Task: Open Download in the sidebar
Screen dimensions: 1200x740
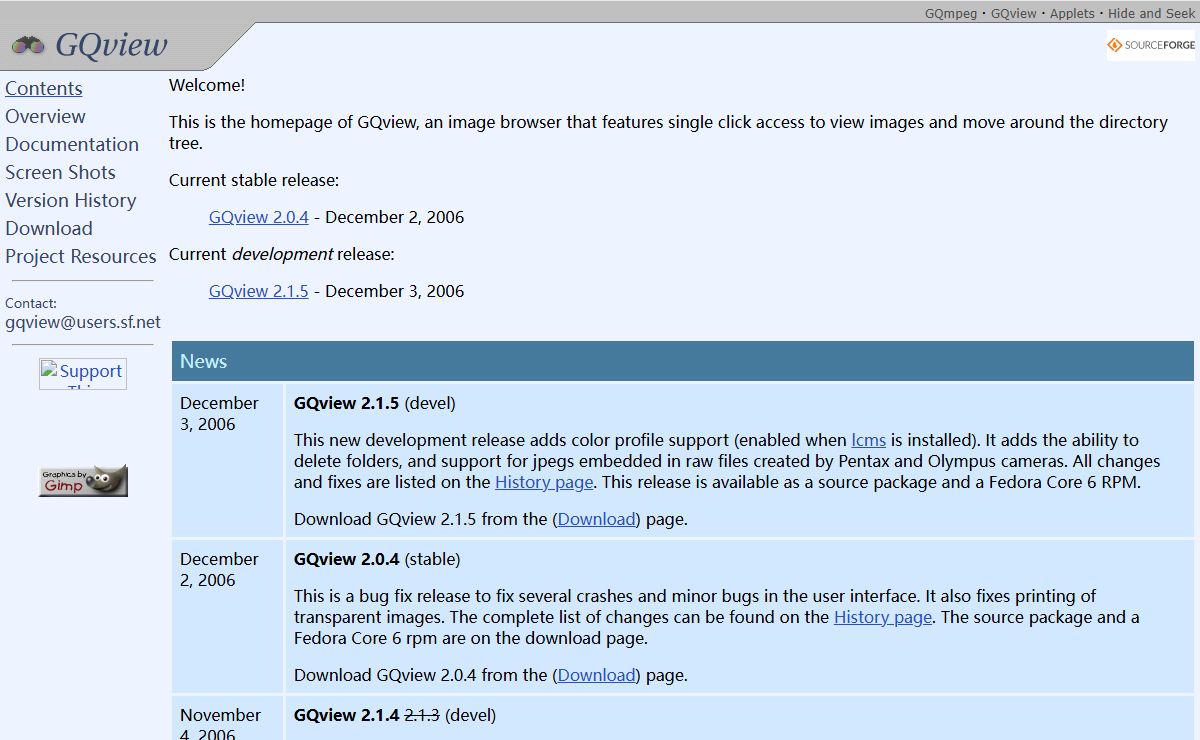Action: pos(49,228)
